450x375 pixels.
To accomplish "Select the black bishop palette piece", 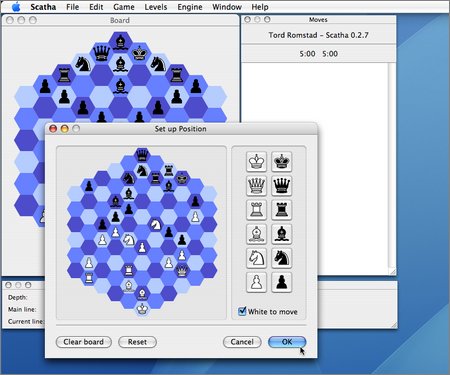I will click(282, 234).
